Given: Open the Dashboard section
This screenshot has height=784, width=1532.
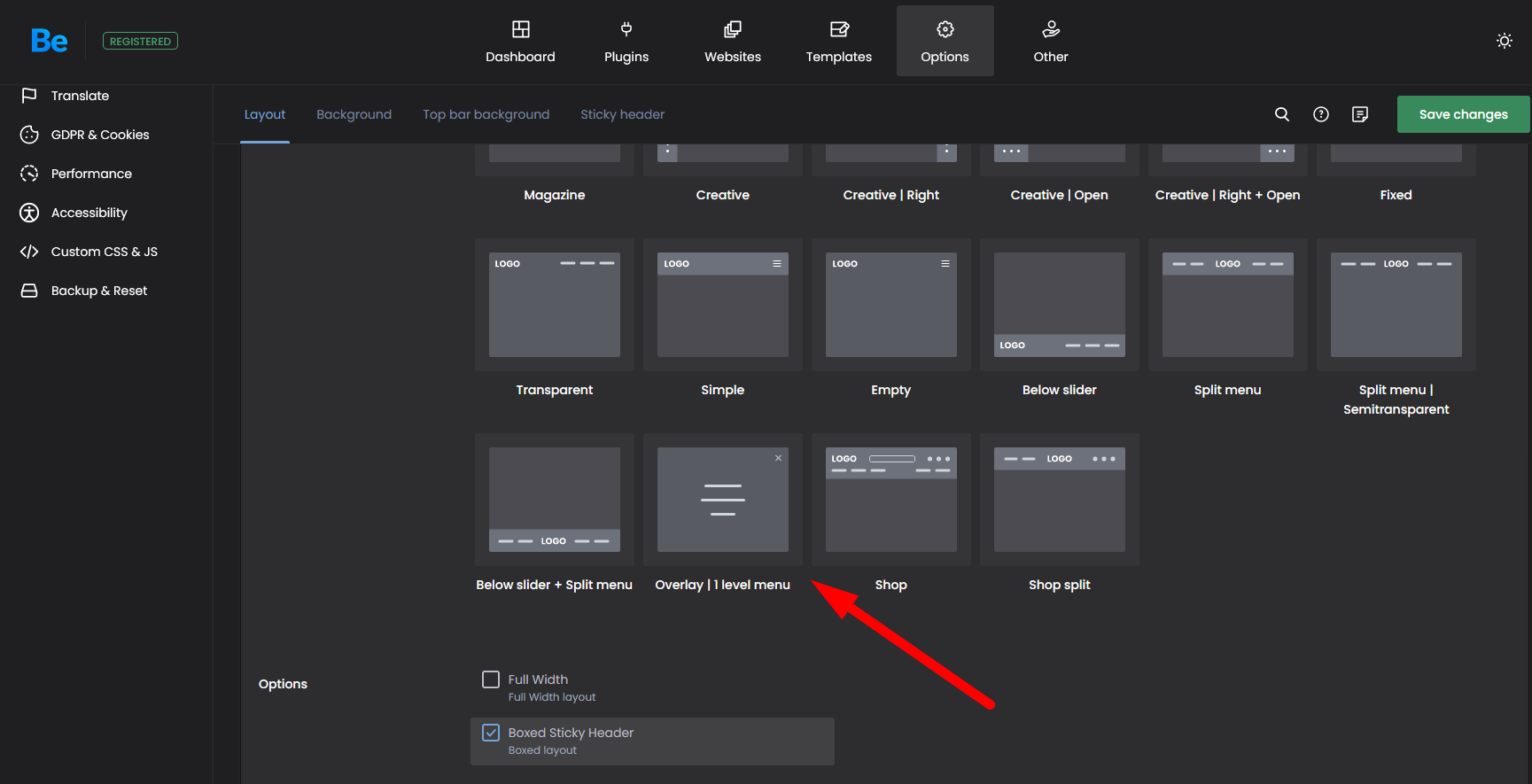Looking at the screenshot, I should [x=520, y=41].
